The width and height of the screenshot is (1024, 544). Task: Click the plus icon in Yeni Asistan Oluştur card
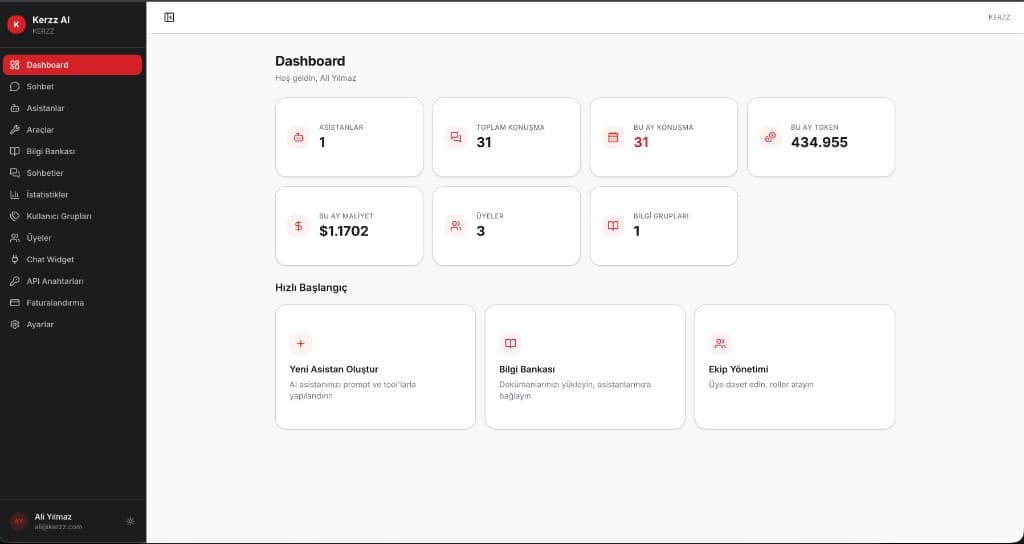pyautogui.click(x=300, y=344)
